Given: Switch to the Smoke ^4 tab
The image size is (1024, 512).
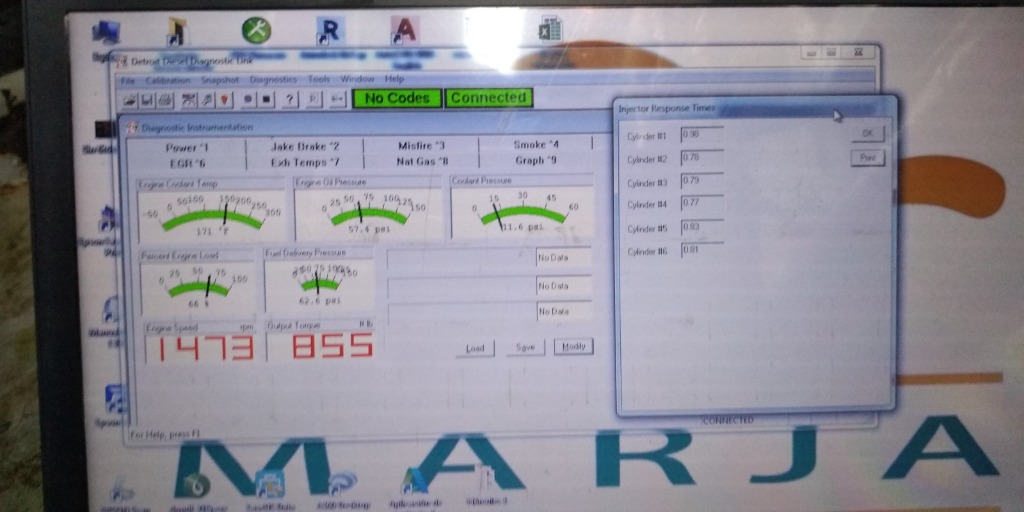Looking at the screenshot, I should 536,145.
